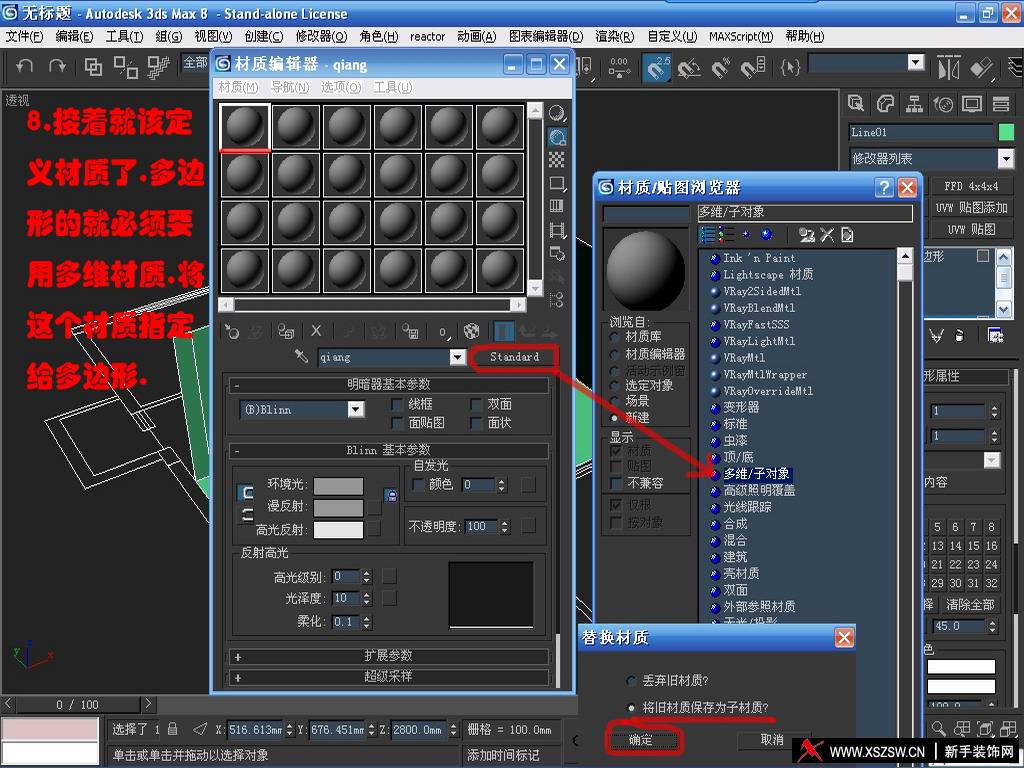Image resolution: width=1024 pixels, height=768 pixels.
Task: Click checkered Background icon beside sample slots
Action: pyautogui.click(x=556, y=160)
